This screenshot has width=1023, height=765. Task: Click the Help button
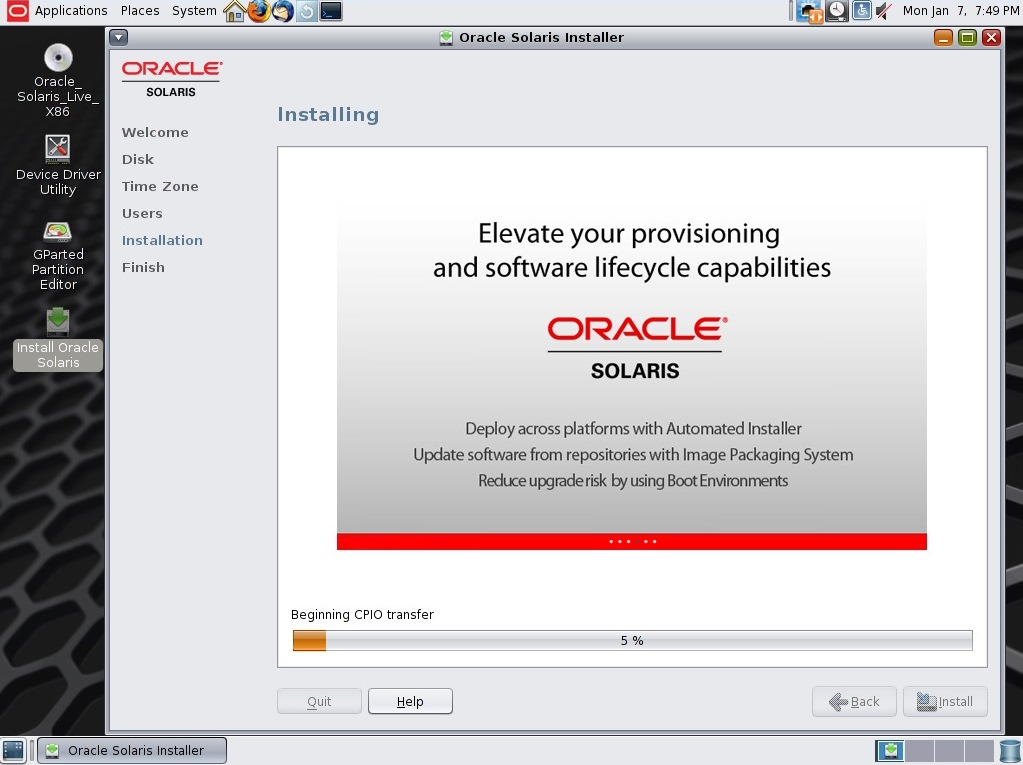pos(410,701)
